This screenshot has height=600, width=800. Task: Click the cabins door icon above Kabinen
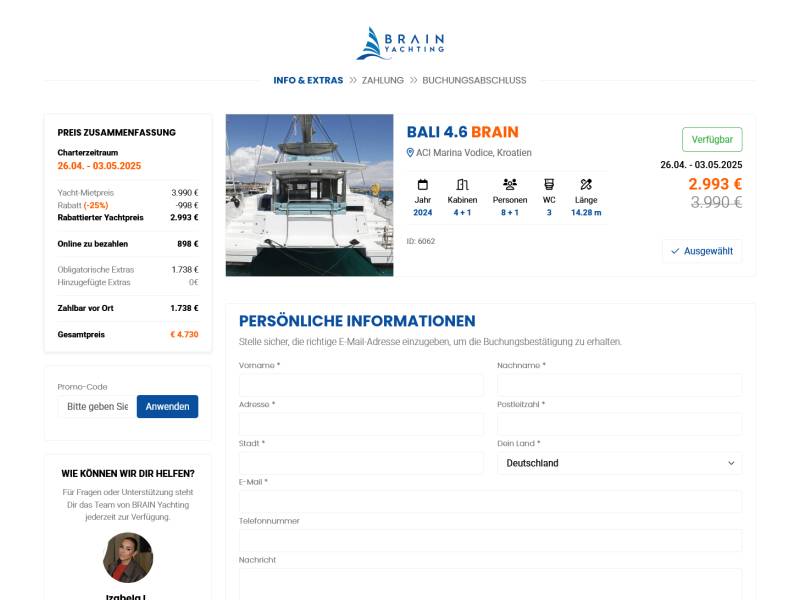tap(462, 184)
